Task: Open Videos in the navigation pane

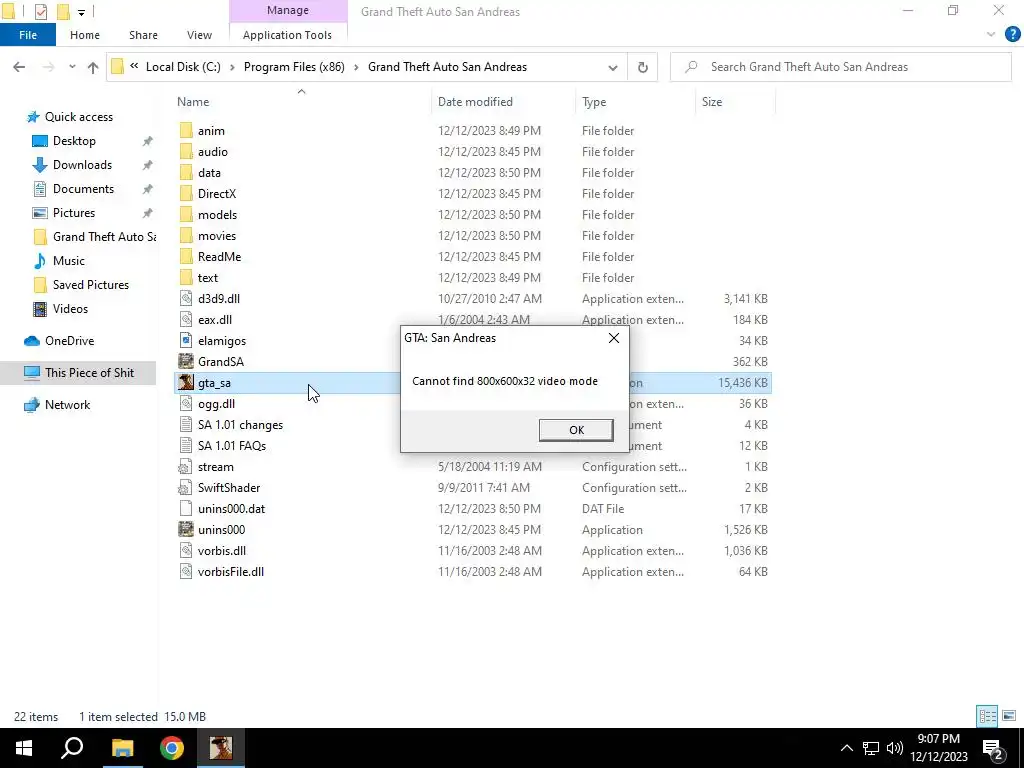Action: (x=70, y=309)
